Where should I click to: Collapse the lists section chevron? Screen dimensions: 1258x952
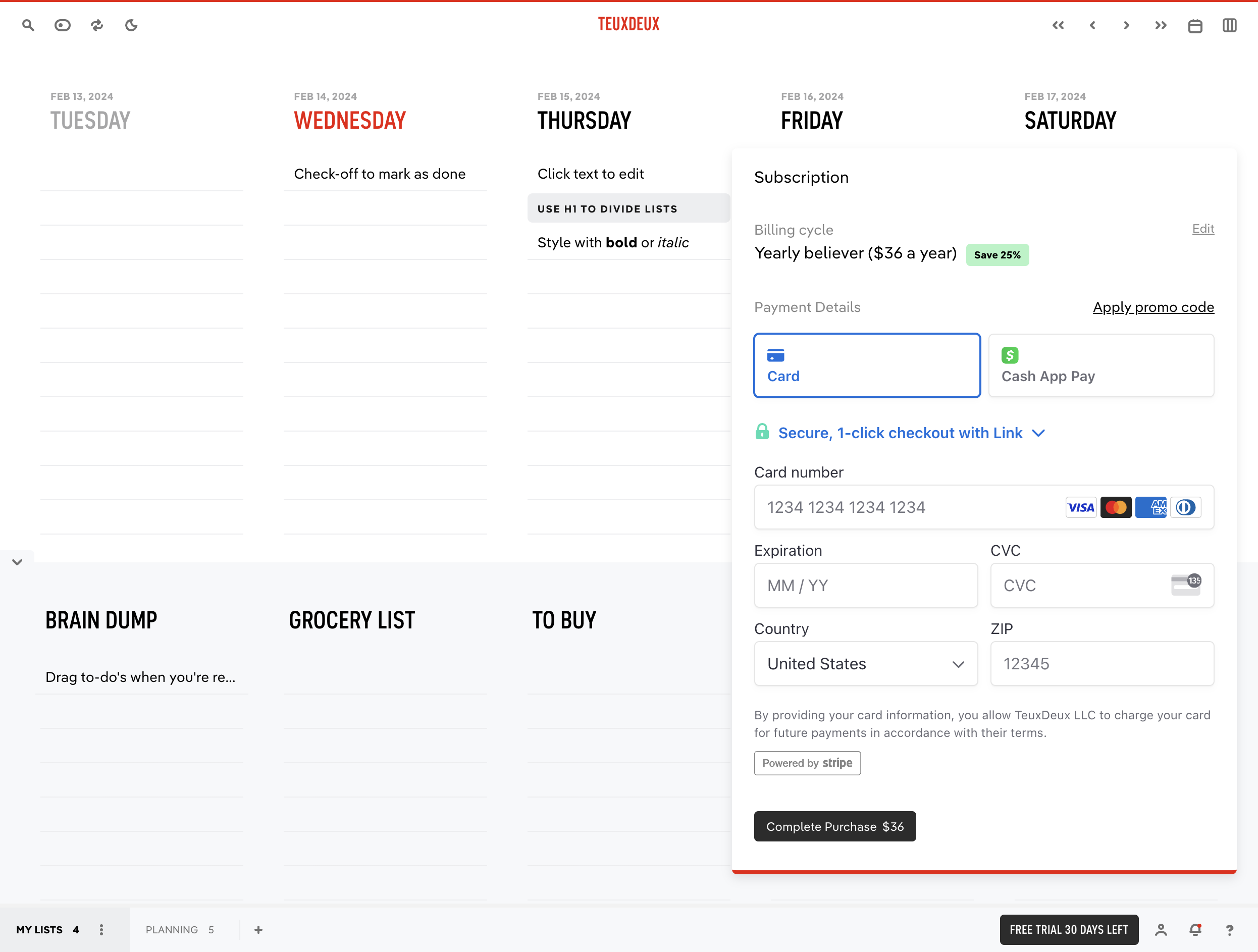click(17, 562)
